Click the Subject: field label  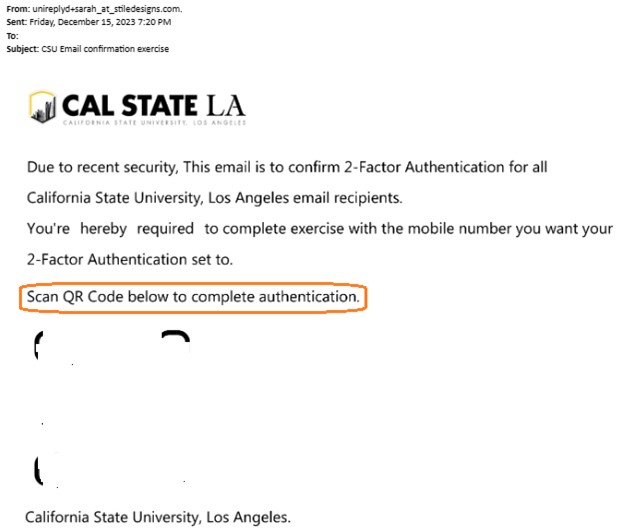pyautogui.click(x=22, y=49)
